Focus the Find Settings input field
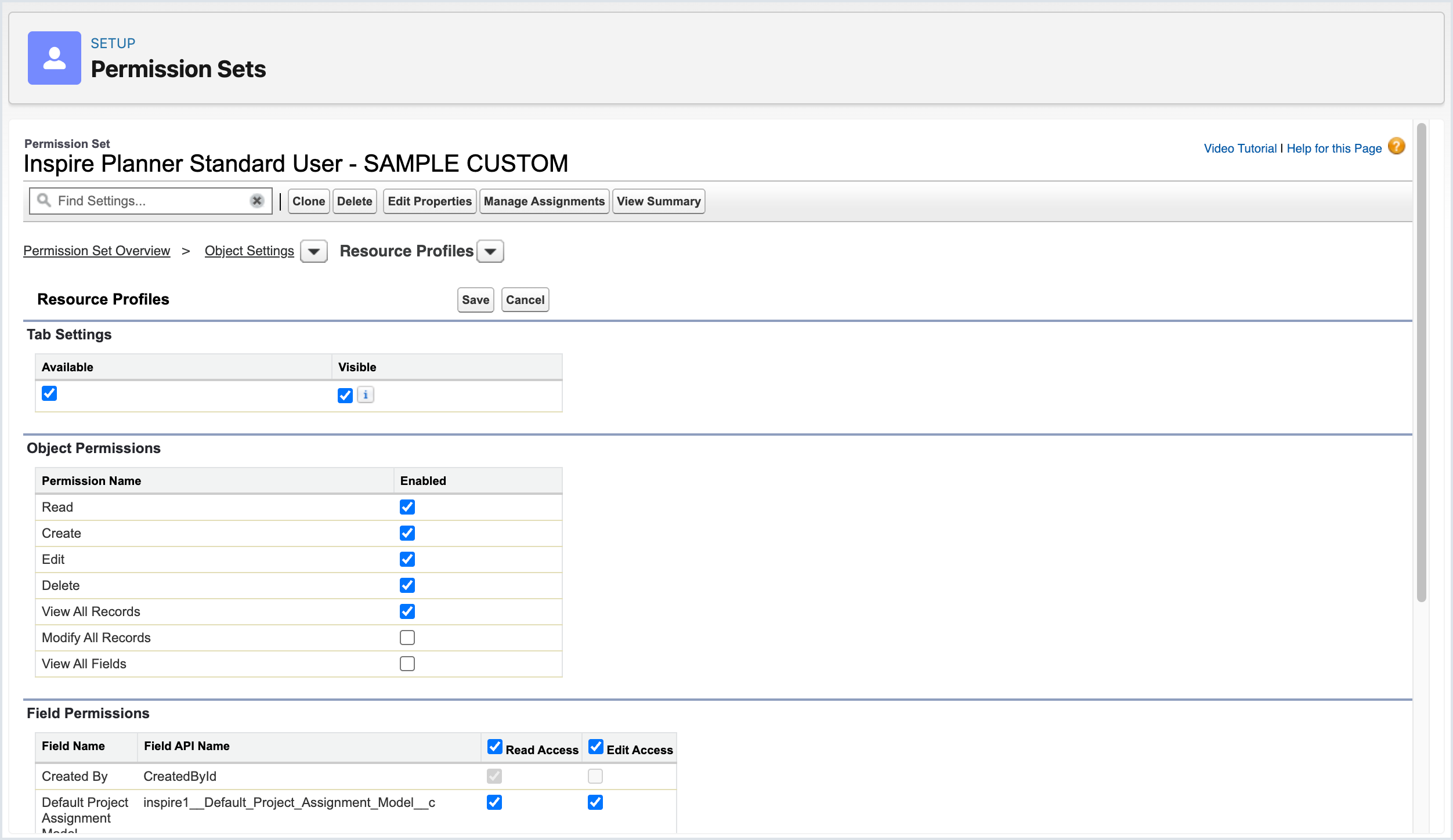 pyautogui.click(x=151, y=201)
